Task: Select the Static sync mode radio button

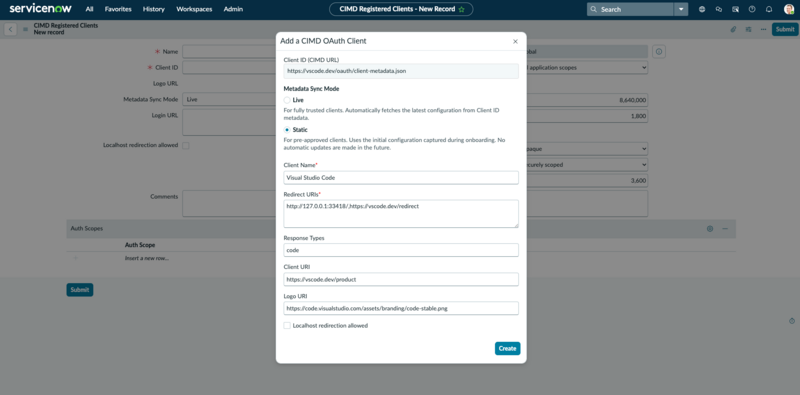Action: (x=287, y=130)
